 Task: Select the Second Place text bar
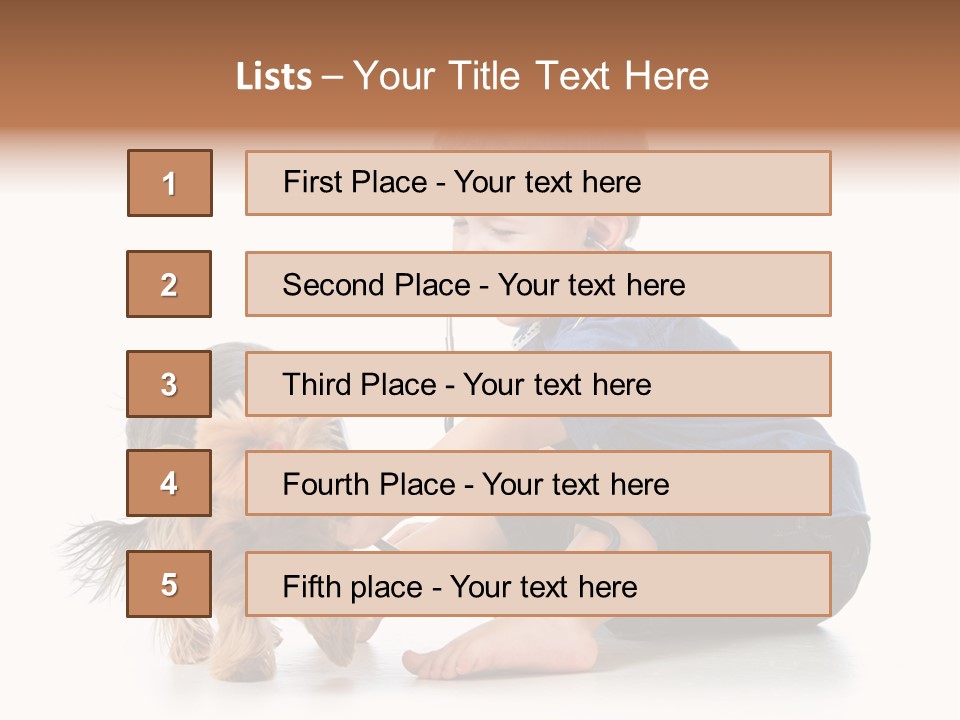pyautogui.click(x=538, y=284)
